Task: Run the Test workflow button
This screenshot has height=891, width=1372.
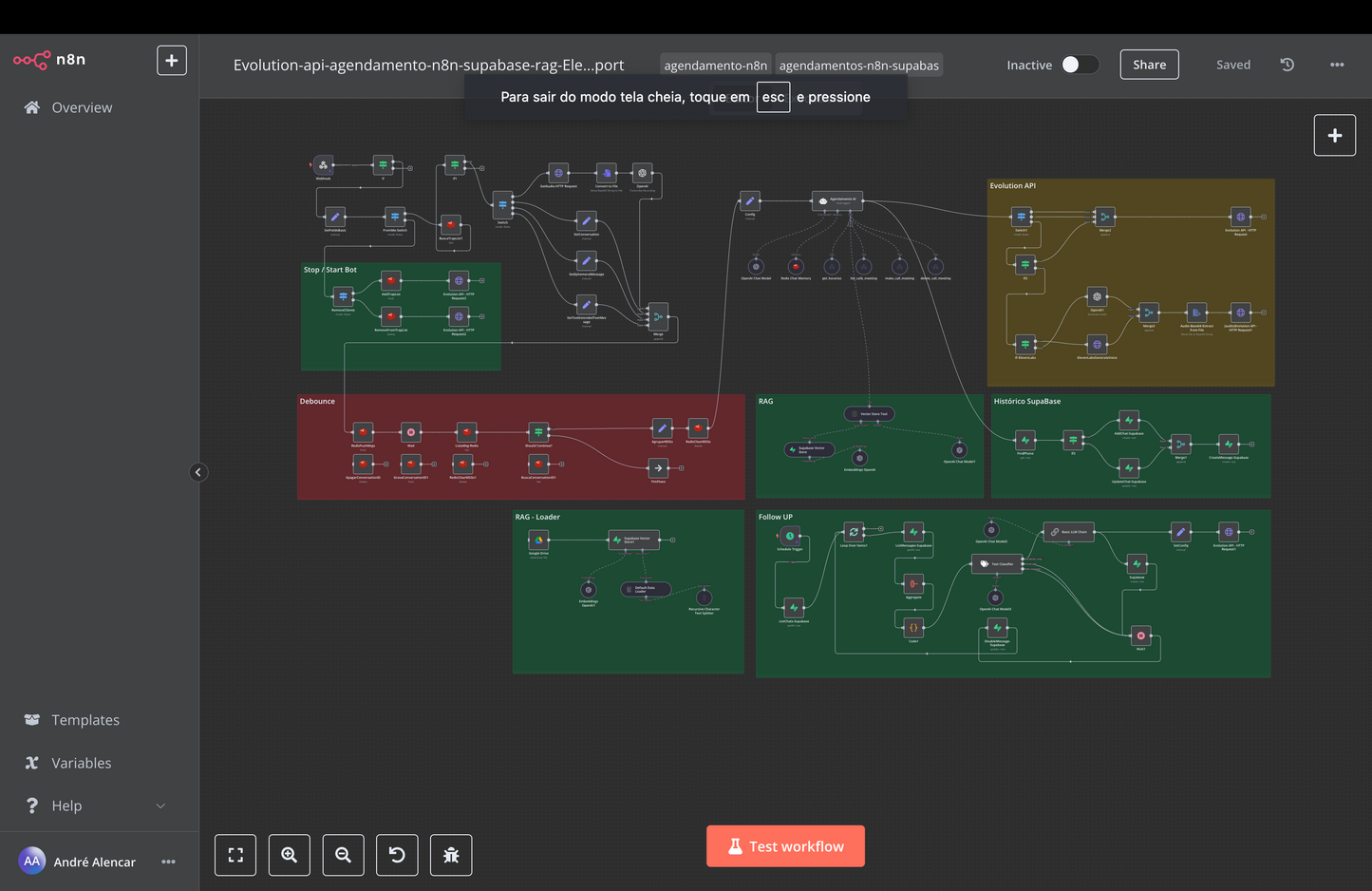Action: 785,846
